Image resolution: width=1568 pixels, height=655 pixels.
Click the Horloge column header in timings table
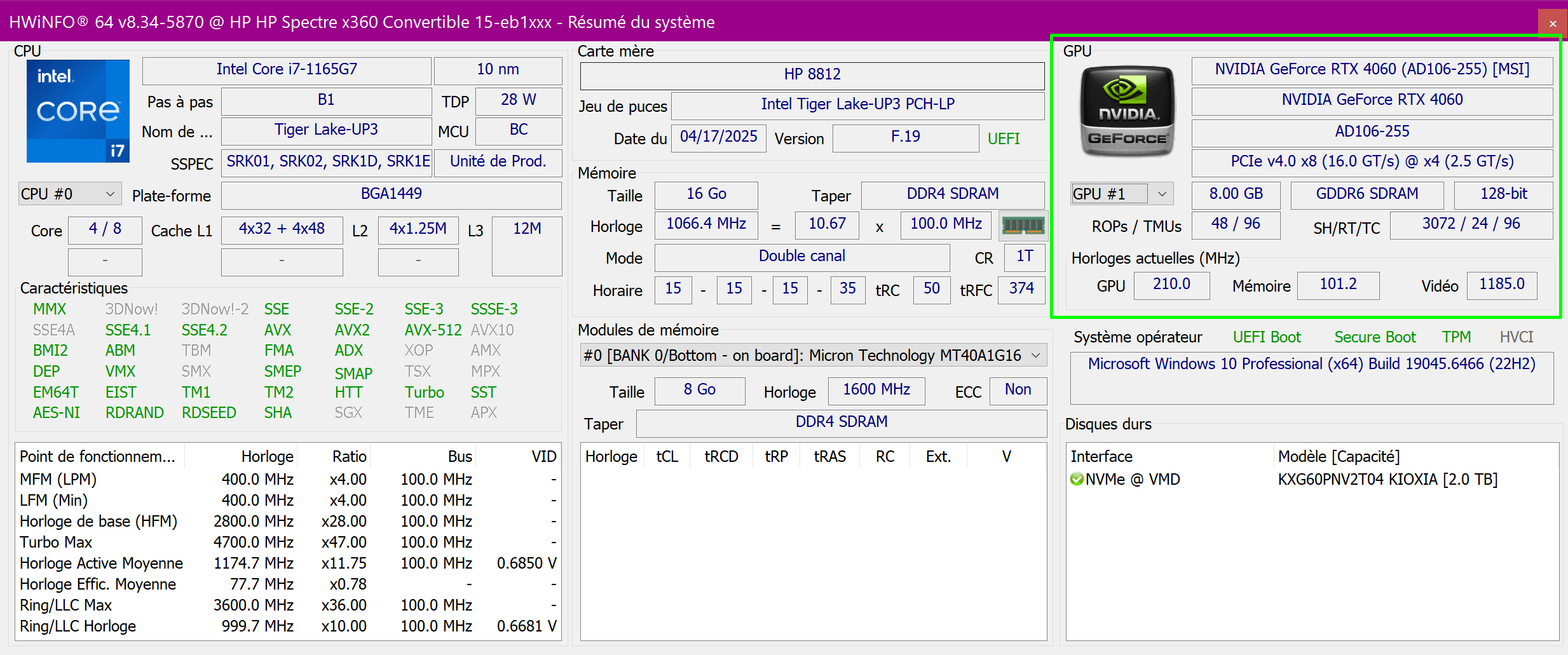pos(611,457)
